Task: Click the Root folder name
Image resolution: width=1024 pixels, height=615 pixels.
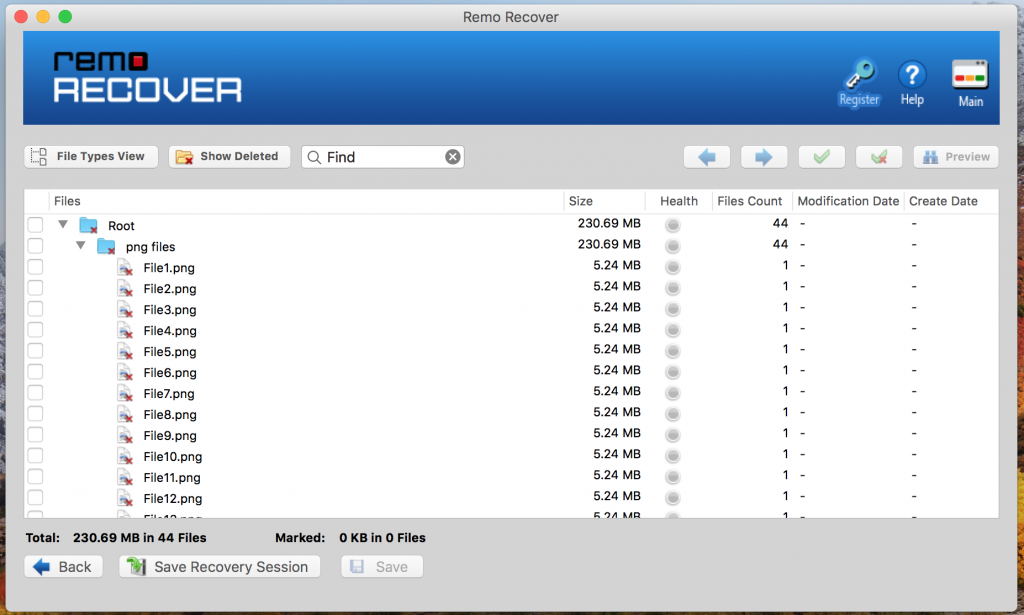Action: (x=121, y=226)
